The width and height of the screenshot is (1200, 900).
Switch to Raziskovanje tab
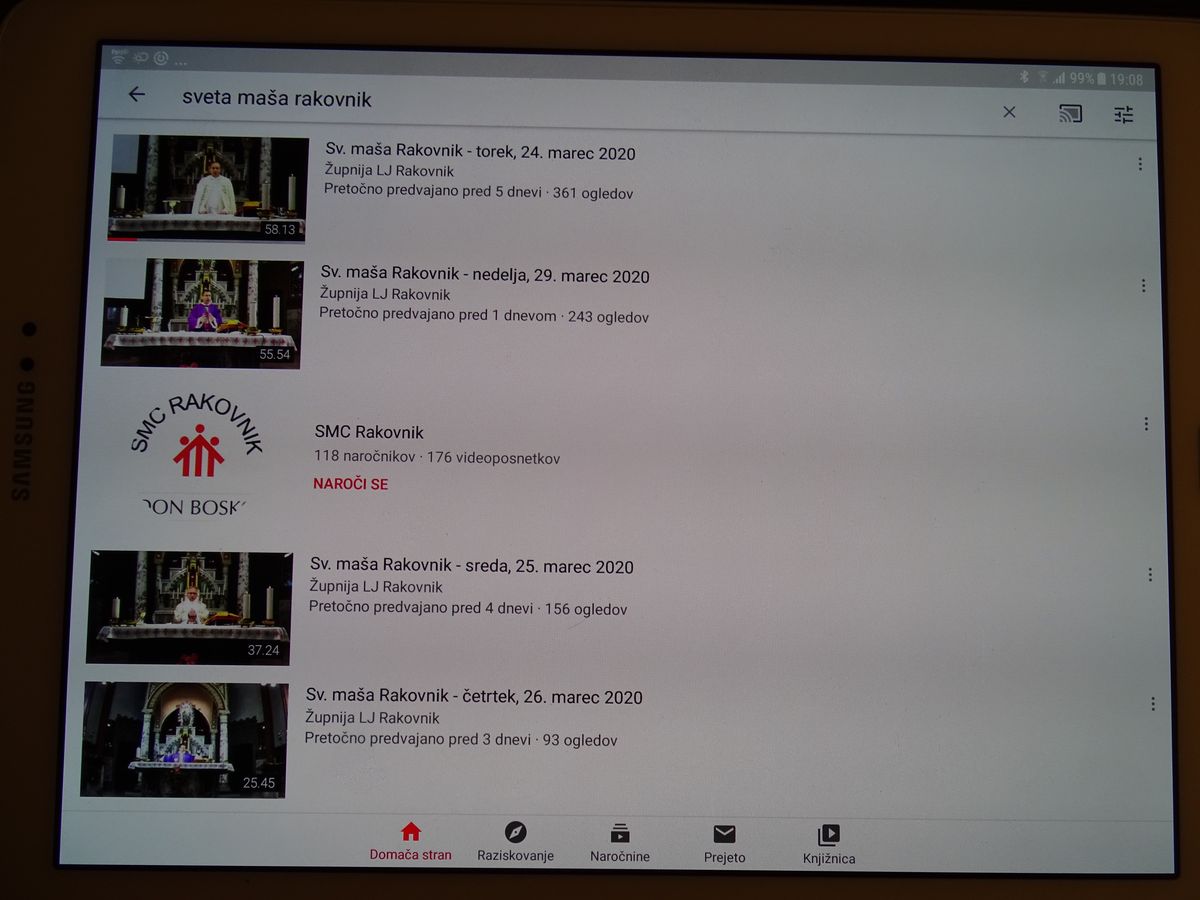516,843
